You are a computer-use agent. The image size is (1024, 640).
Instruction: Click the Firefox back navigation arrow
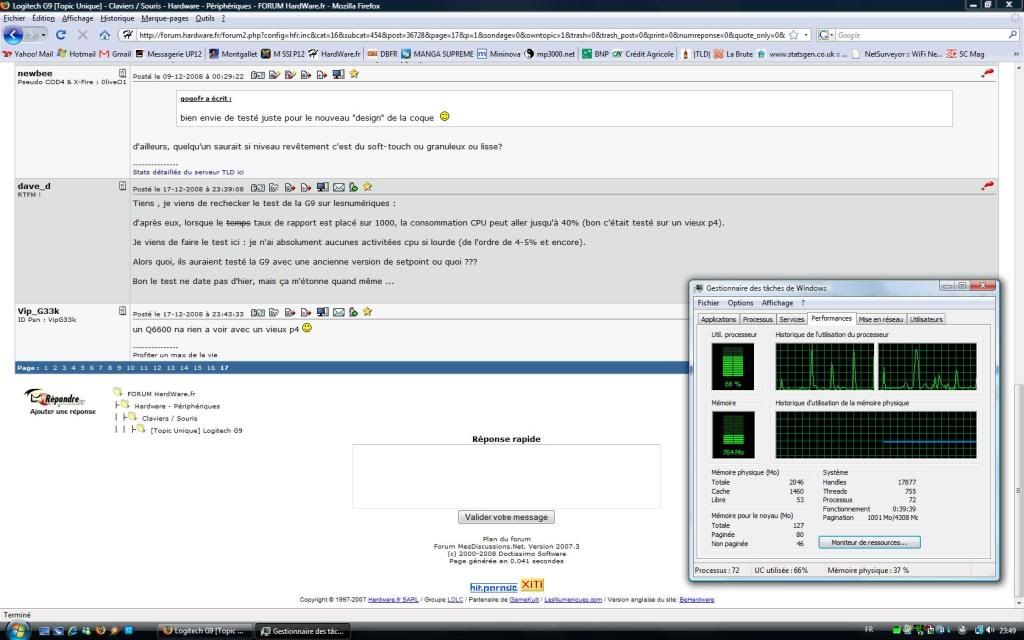13,35
